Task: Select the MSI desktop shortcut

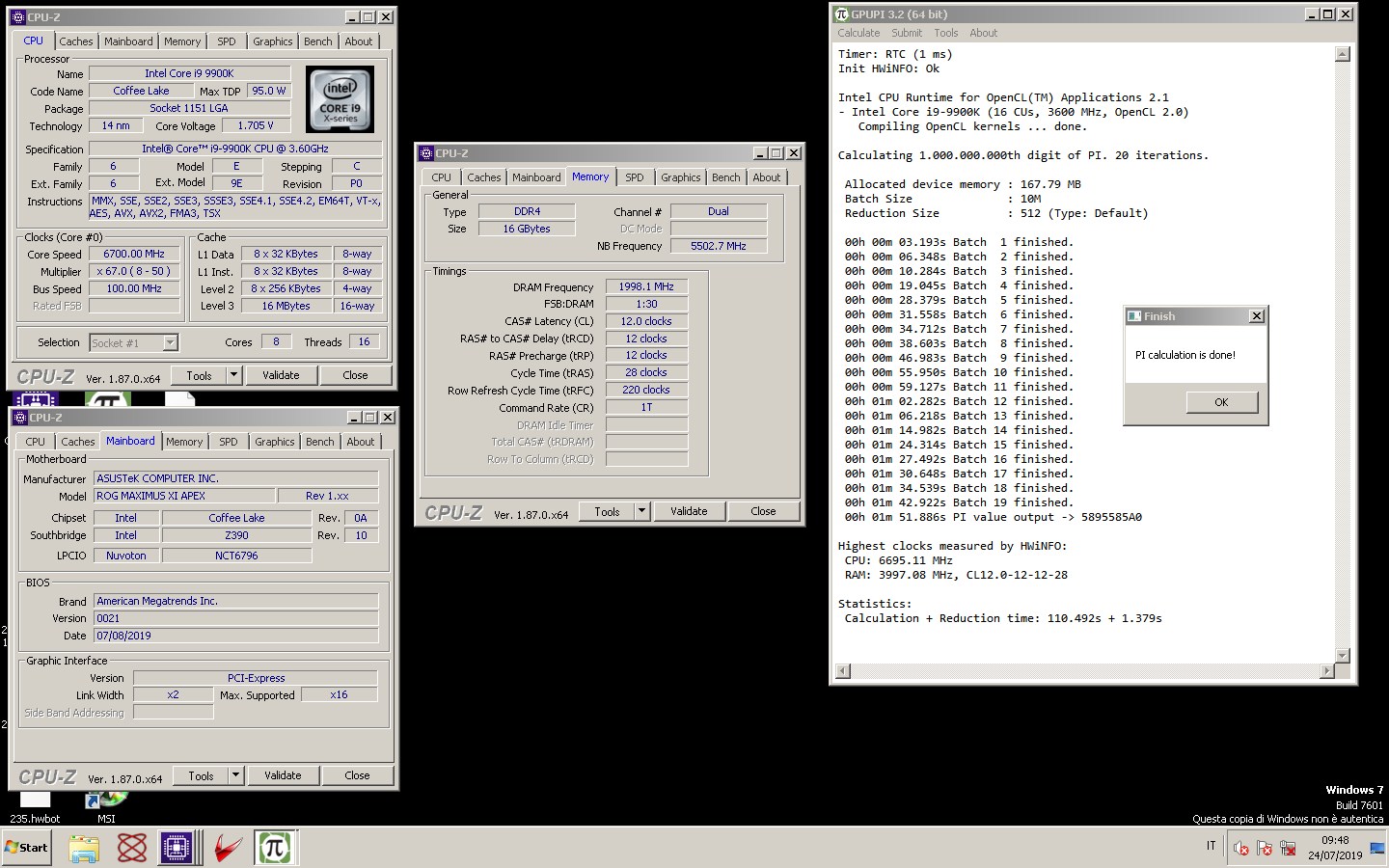Action: (x=106, y=808)
